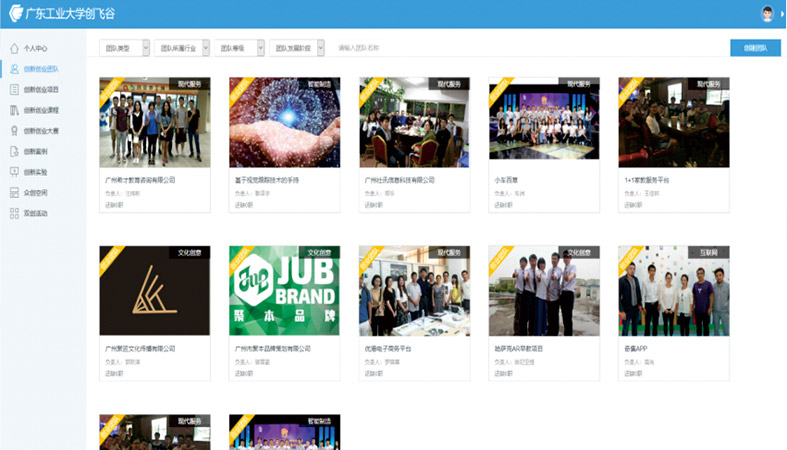Open the 团队所属行业 dropdown
The height and width of the screenshot is (450, 787).
182,48
